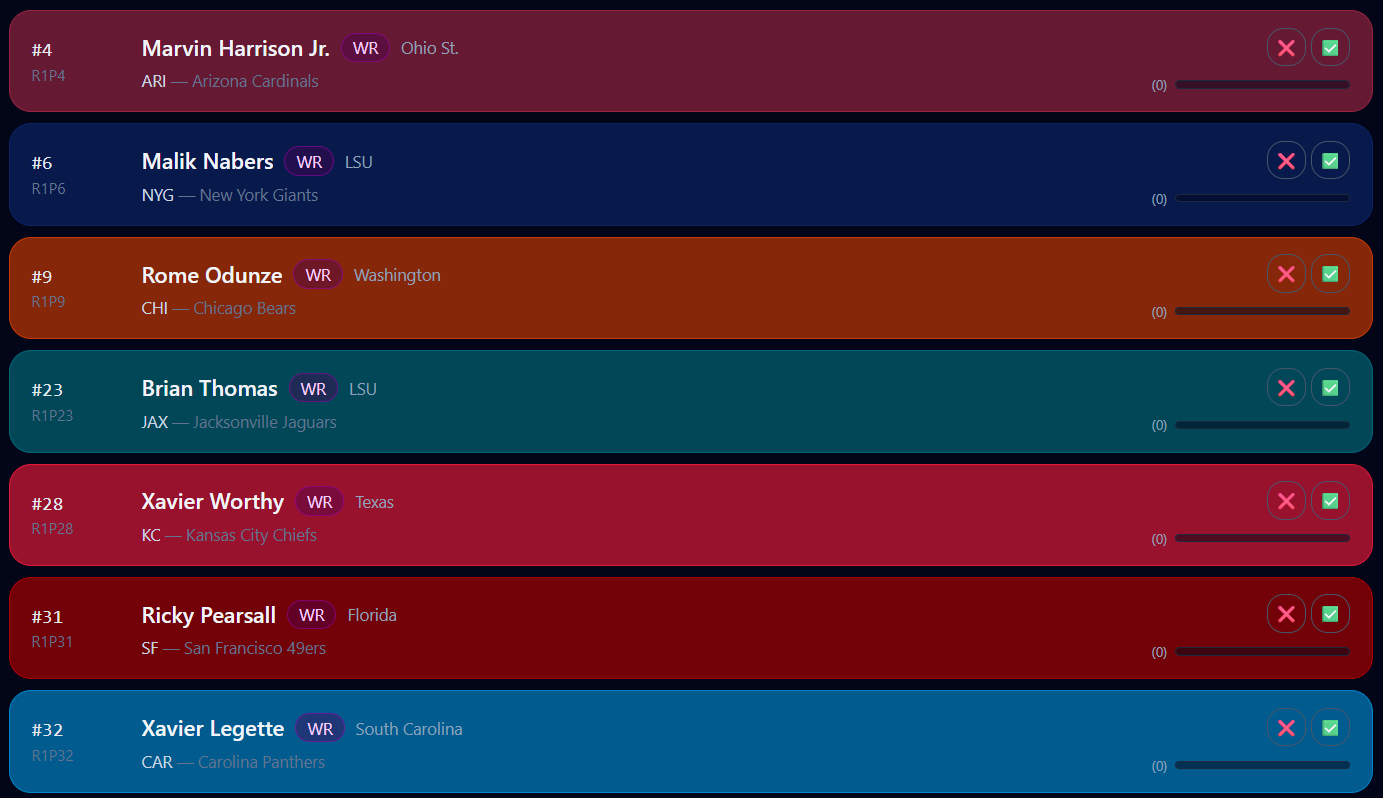Click the X icon on Ricky Pearsall's row
The image size is (1383, 798).
[1286, 614]
